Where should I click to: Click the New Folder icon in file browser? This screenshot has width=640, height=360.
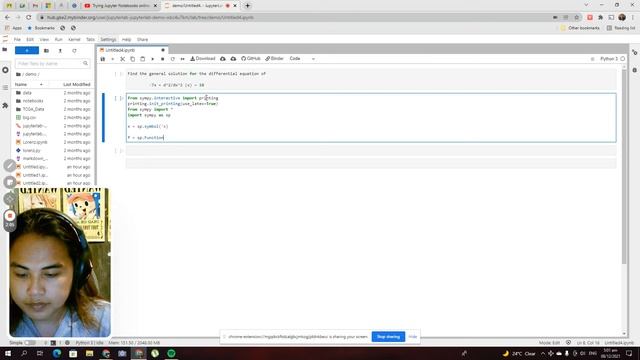tap(47, 51)
